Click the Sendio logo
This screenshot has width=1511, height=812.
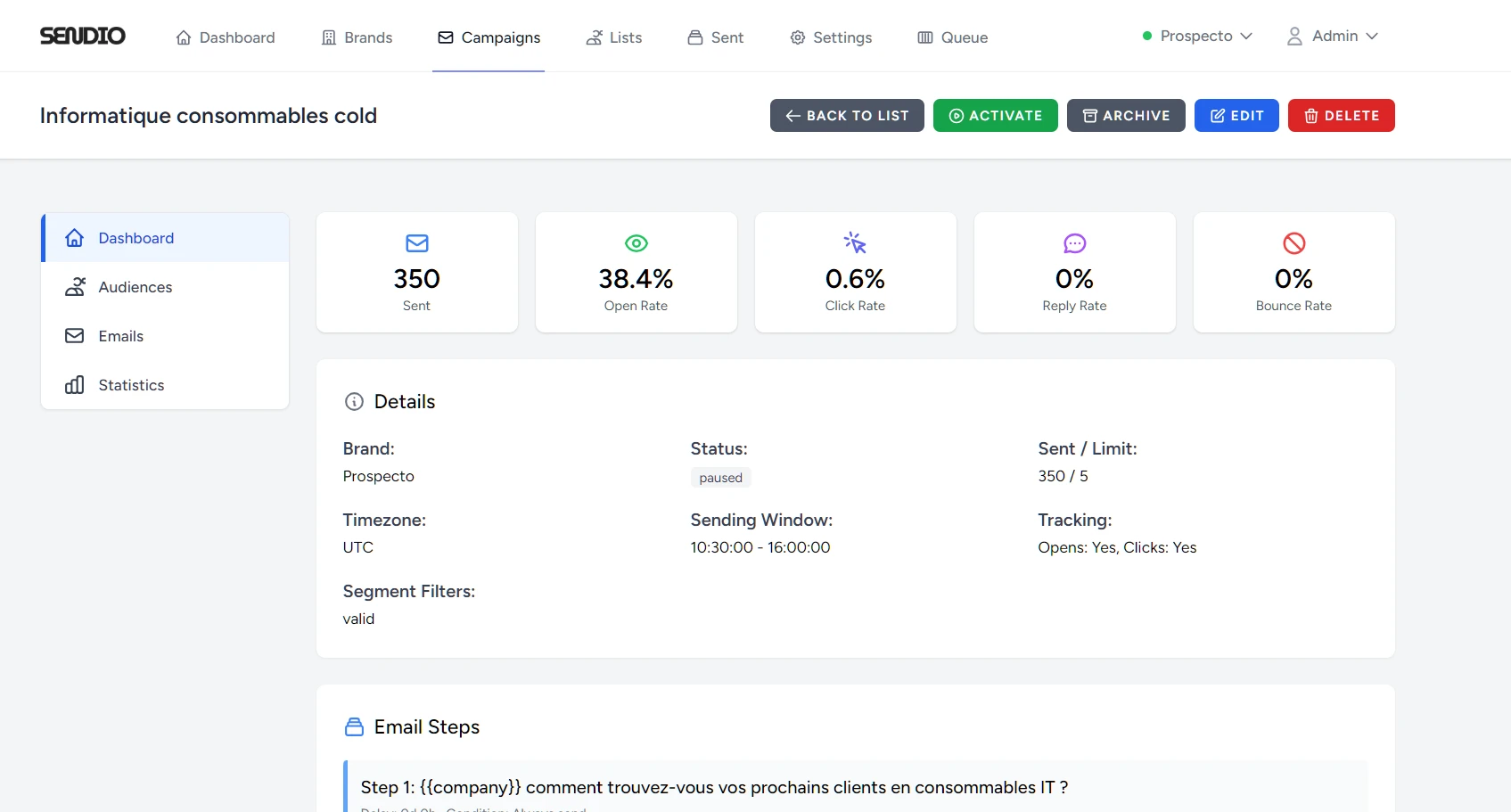(x=82, y=36)
